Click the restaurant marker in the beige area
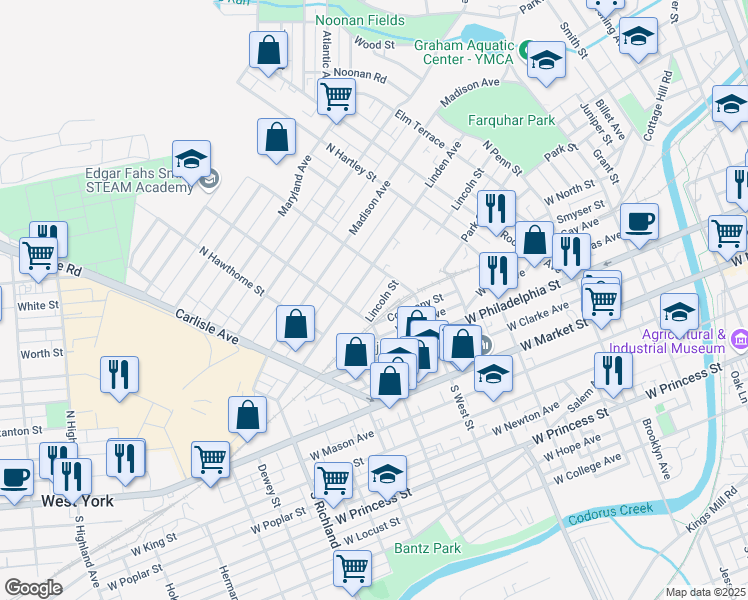 tap(118, 376)
